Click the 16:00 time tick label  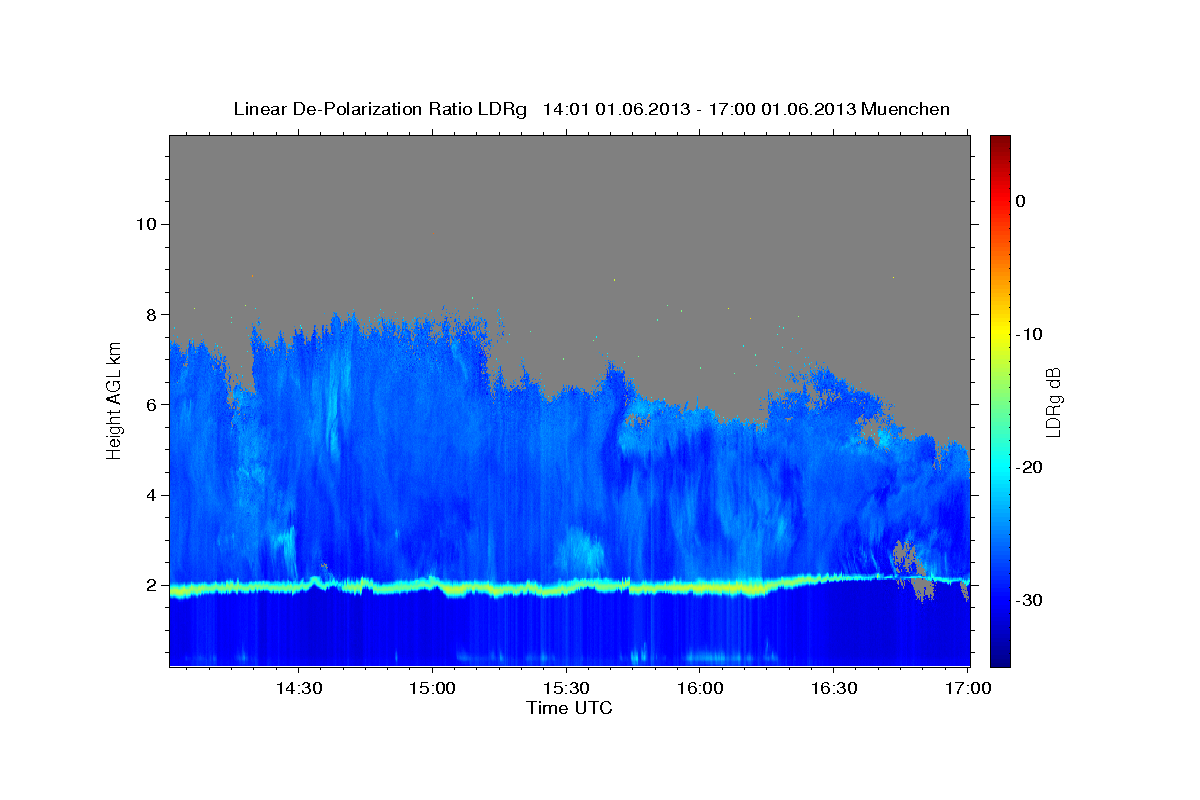(700, 688)
